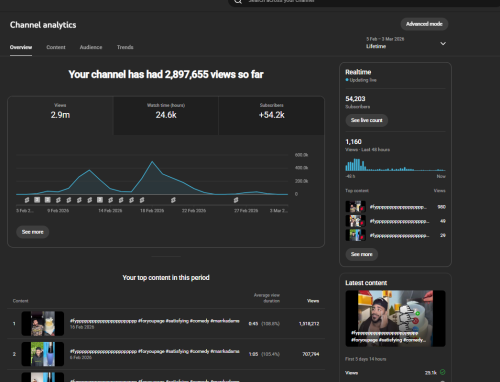The height and width of the screenshot is (382, 500).
Task: Click the lone video marker before 22 Feb 2026
Action: tap(173, 200)
